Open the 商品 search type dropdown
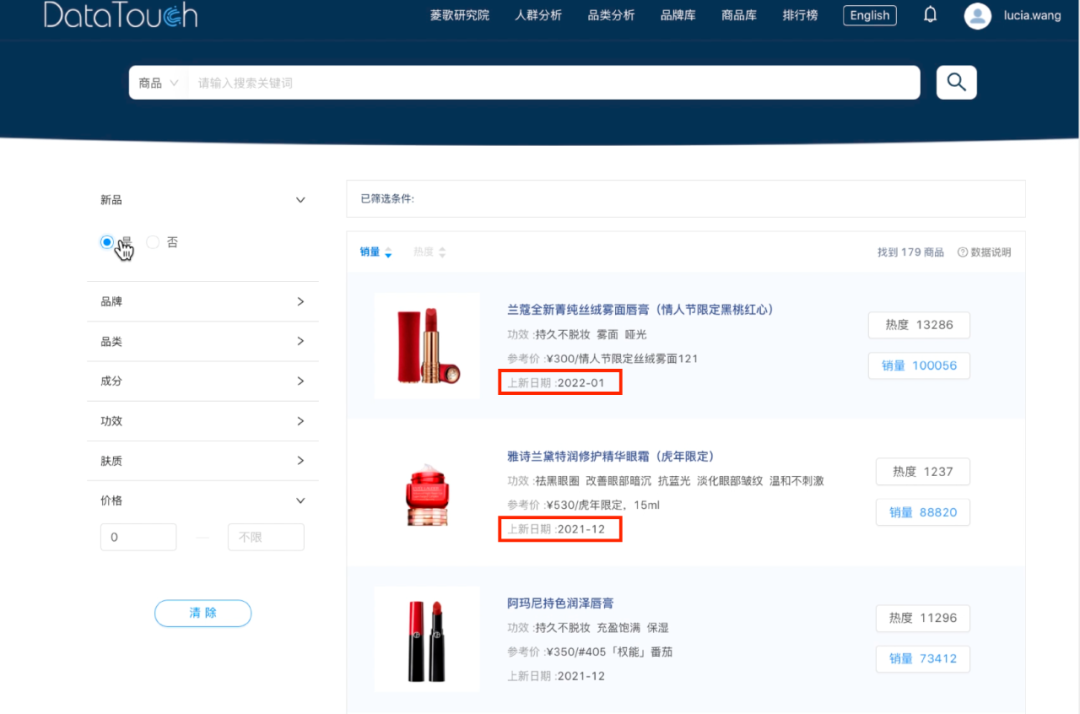 click(158, 83)
